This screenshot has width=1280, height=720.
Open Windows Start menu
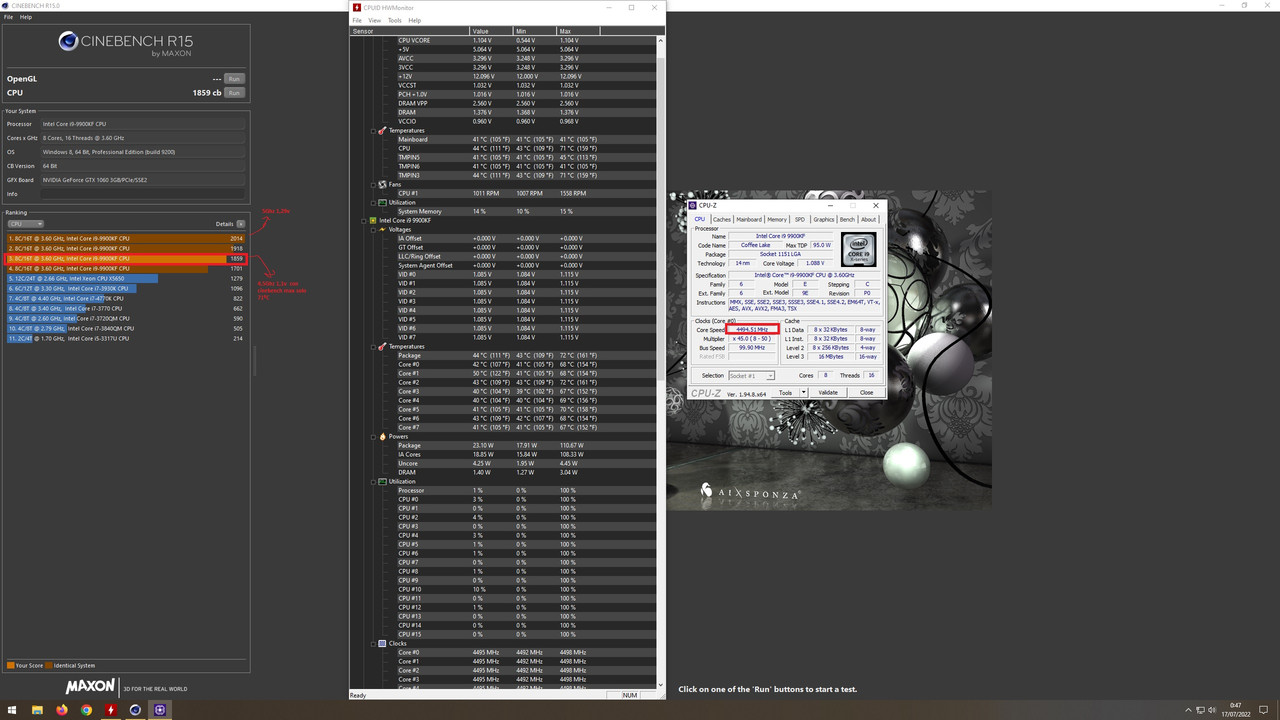pos(13,710)
